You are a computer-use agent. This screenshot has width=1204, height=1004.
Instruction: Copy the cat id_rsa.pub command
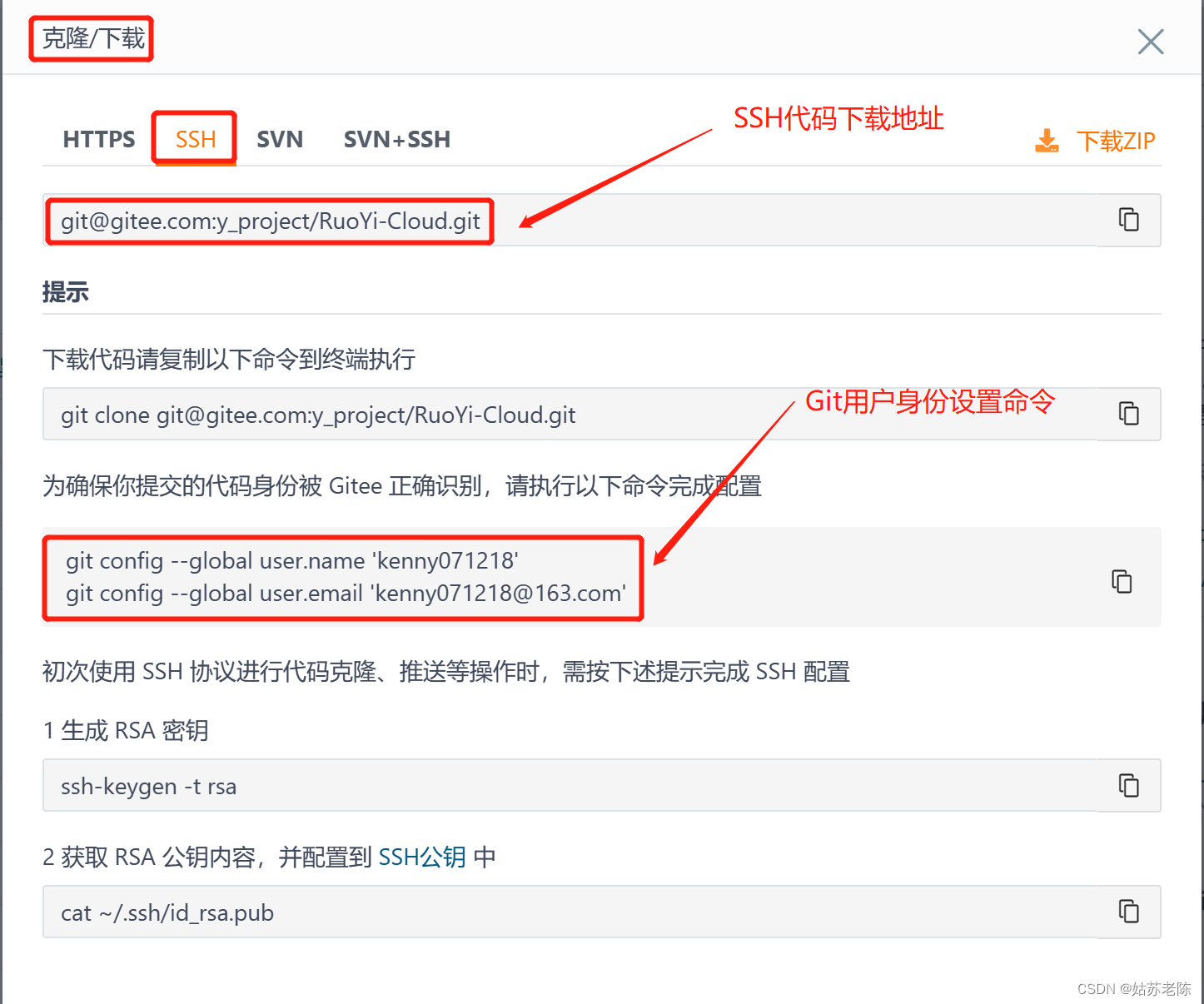point(1129,912)
